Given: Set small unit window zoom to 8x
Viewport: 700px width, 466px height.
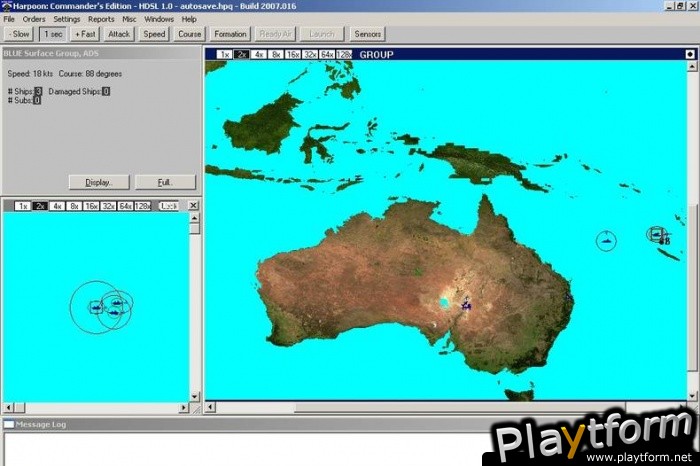Looking at the screenshot, I should [x=74, y=206].
